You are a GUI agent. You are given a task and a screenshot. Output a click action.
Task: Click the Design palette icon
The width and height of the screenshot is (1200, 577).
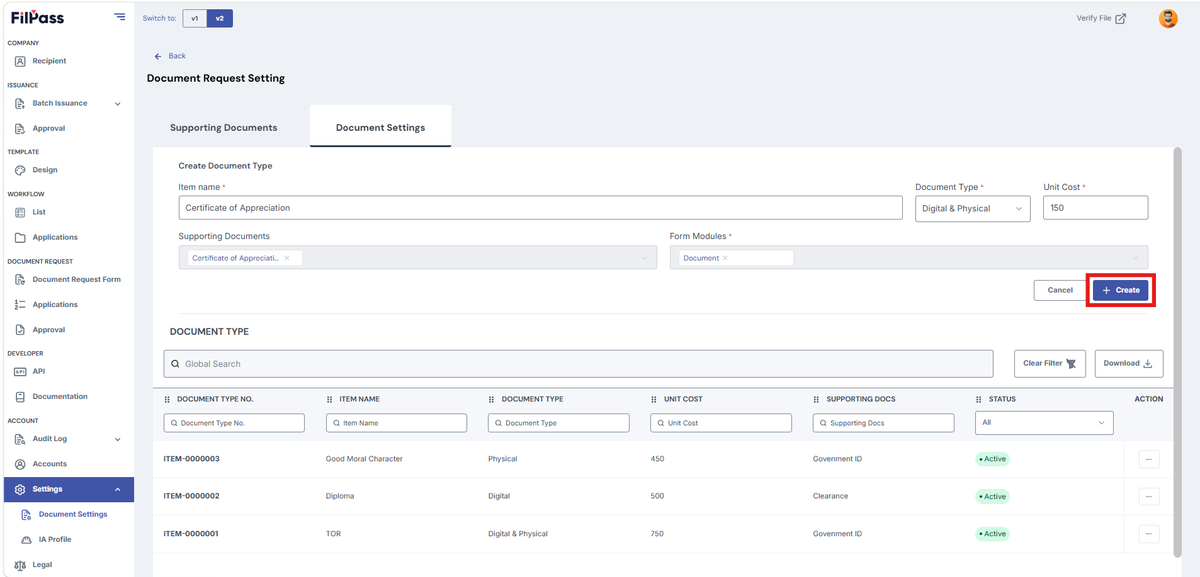coord(20,170)
